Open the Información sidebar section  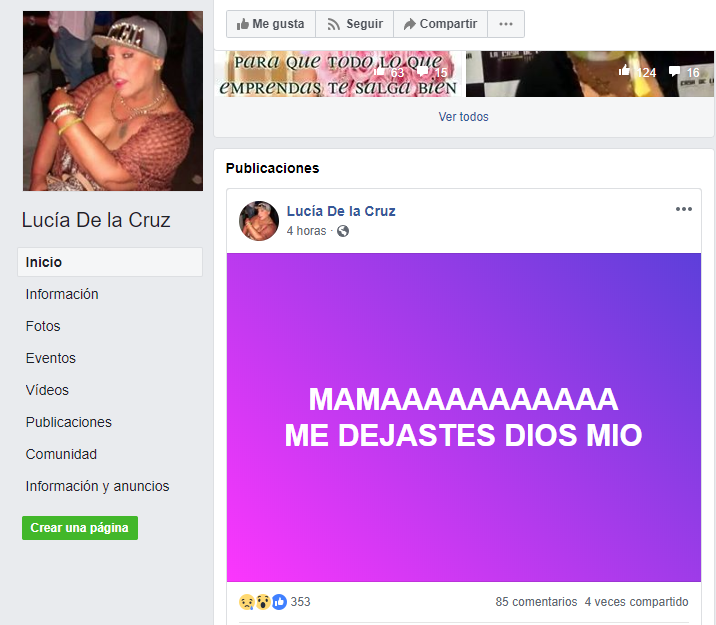(62, 294)
